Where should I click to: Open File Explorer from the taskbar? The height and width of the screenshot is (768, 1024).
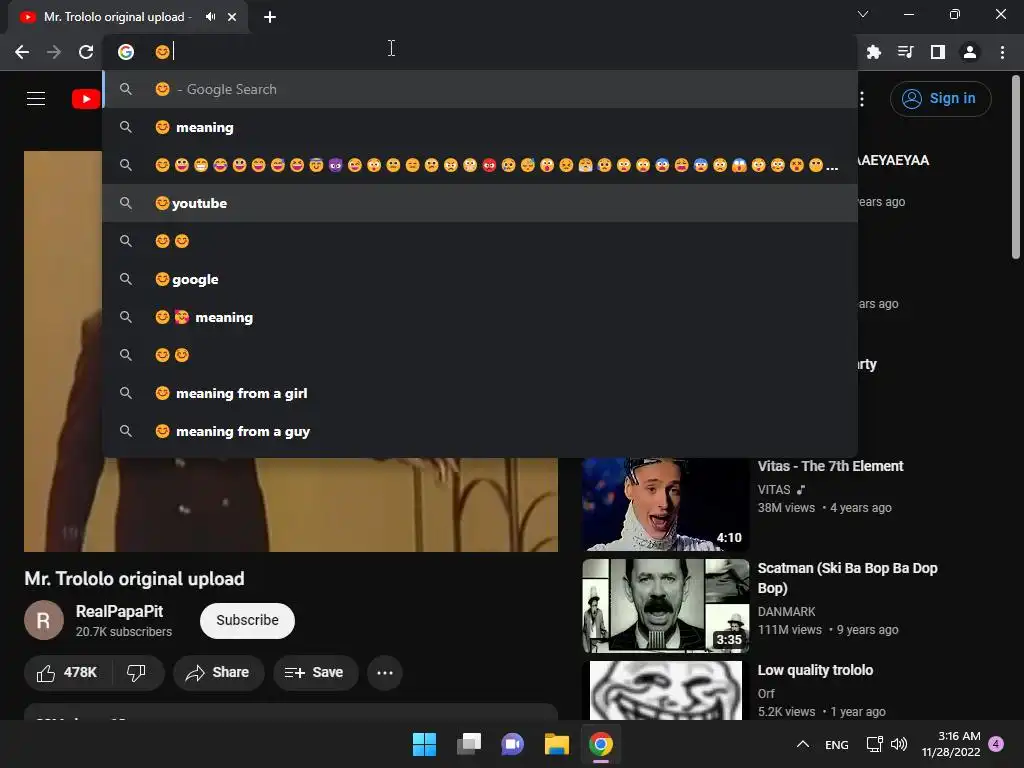[x=557, y=744]
